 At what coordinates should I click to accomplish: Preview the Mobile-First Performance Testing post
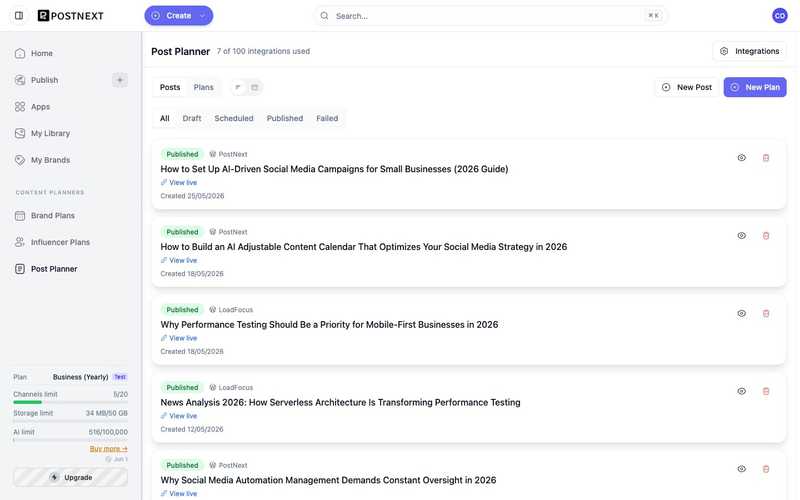point(741,313)
